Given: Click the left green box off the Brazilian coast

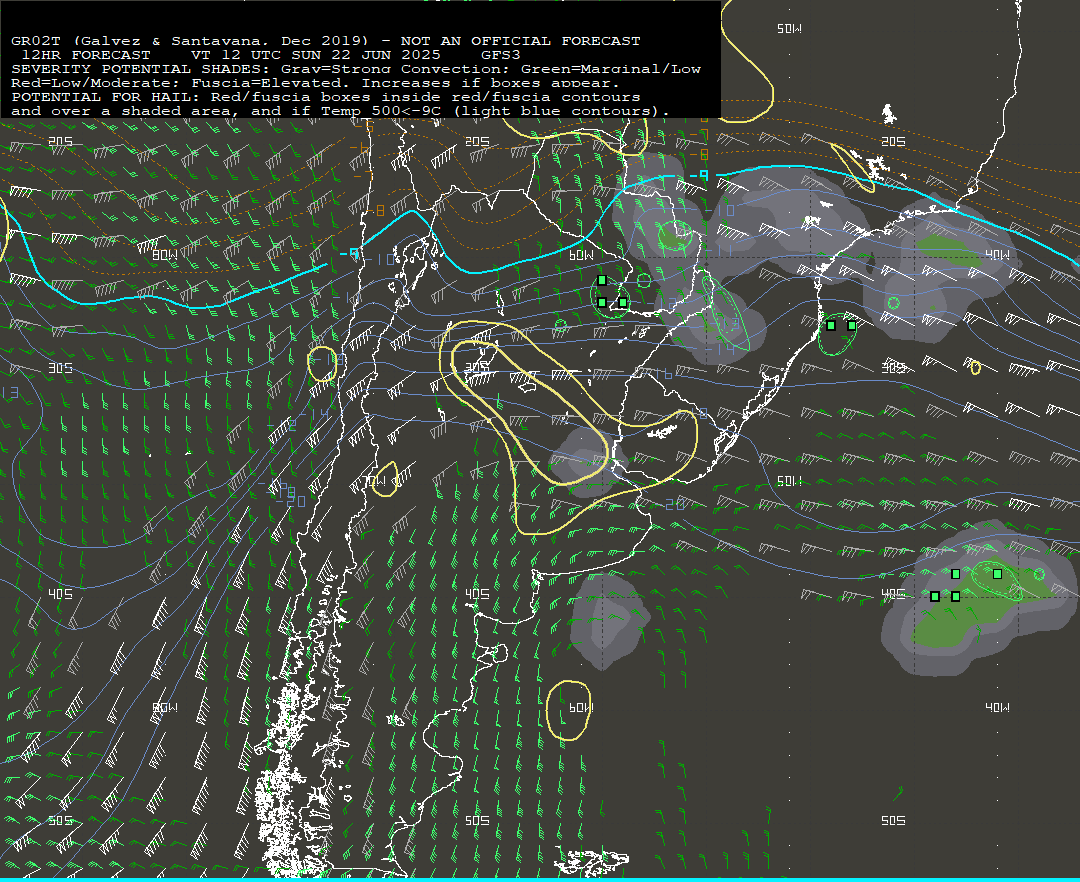Looking at the screenshot, I should pyautogui.click(x=831, y=326).
